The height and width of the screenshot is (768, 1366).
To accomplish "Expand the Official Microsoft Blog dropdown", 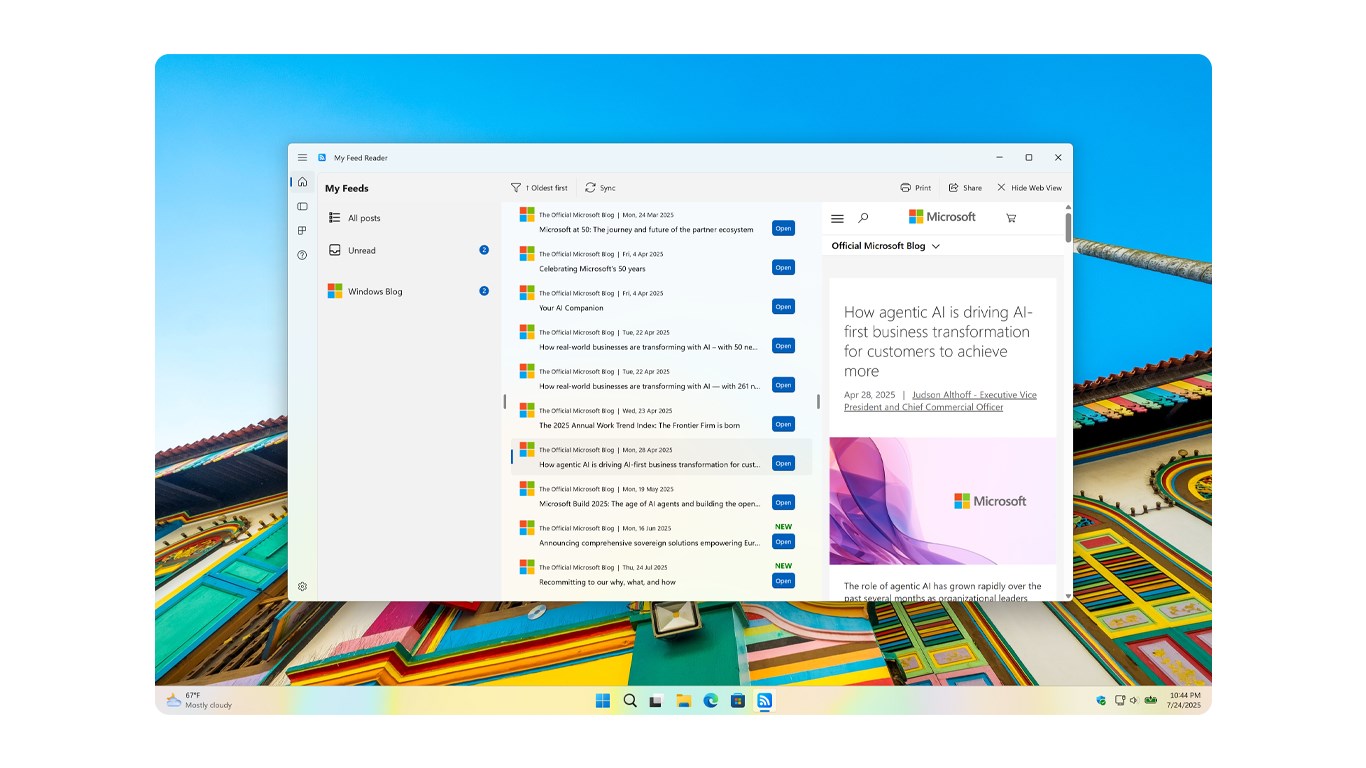I will tap(884, 245).
